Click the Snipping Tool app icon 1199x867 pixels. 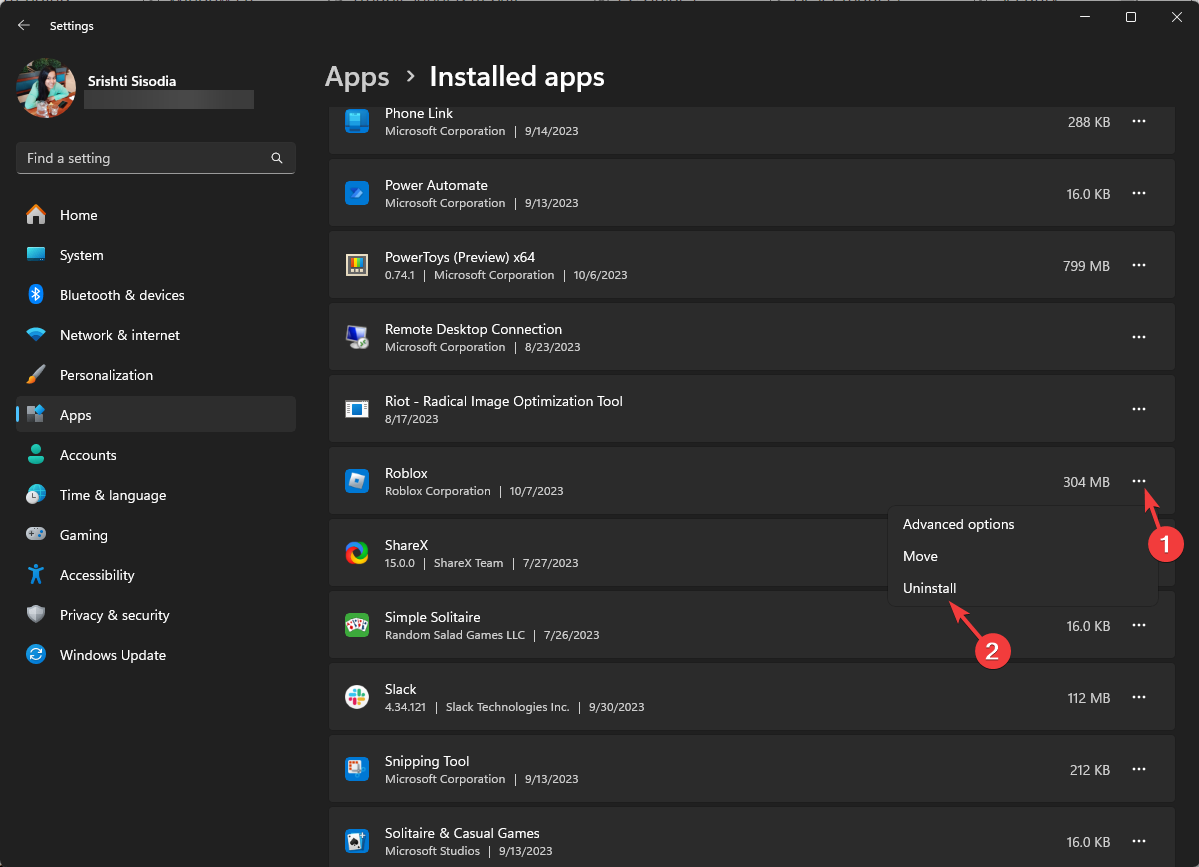(357, 769)
